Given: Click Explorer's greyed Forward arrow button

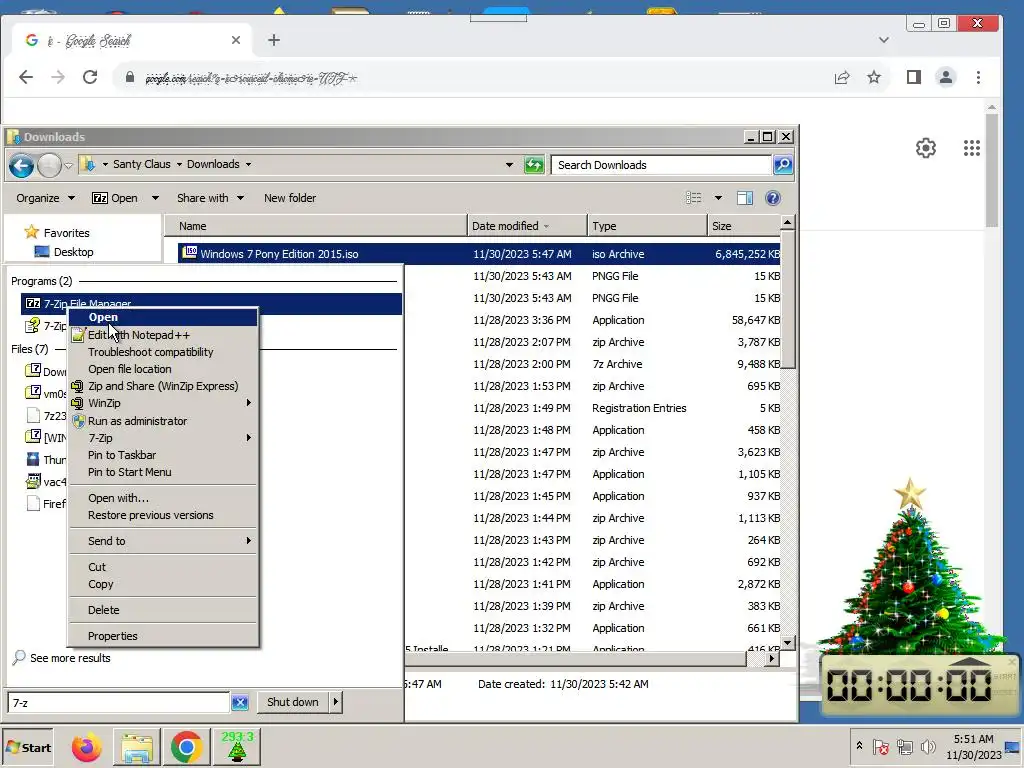Looking at the screenshot, I should [50, 165].
